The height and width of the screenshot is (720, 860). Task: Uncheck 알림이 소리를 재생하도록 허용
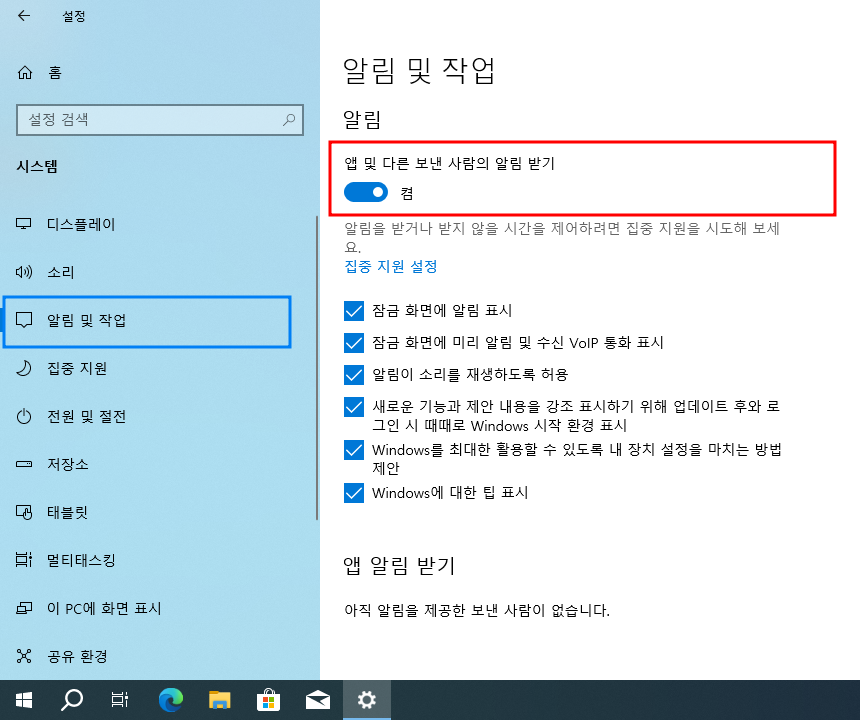coord(354,375)
